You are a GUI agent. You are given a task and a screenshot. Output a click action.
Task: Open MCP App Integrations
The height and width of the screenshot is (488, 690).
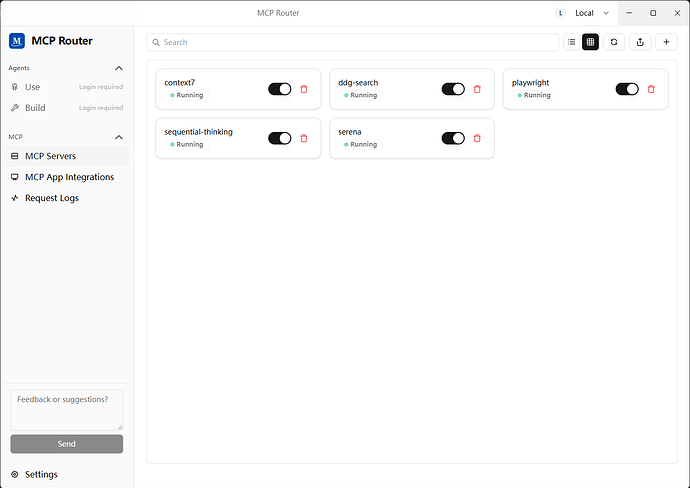[67, 177]
